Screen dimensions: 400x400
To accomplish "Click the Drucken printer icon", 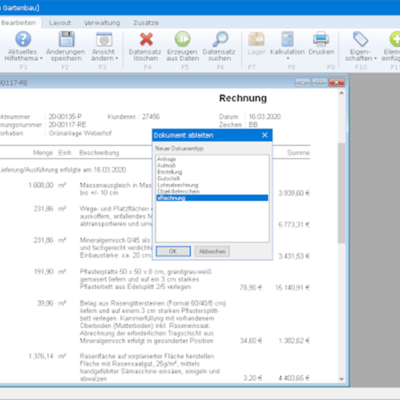I will click(x=321, y=39).
